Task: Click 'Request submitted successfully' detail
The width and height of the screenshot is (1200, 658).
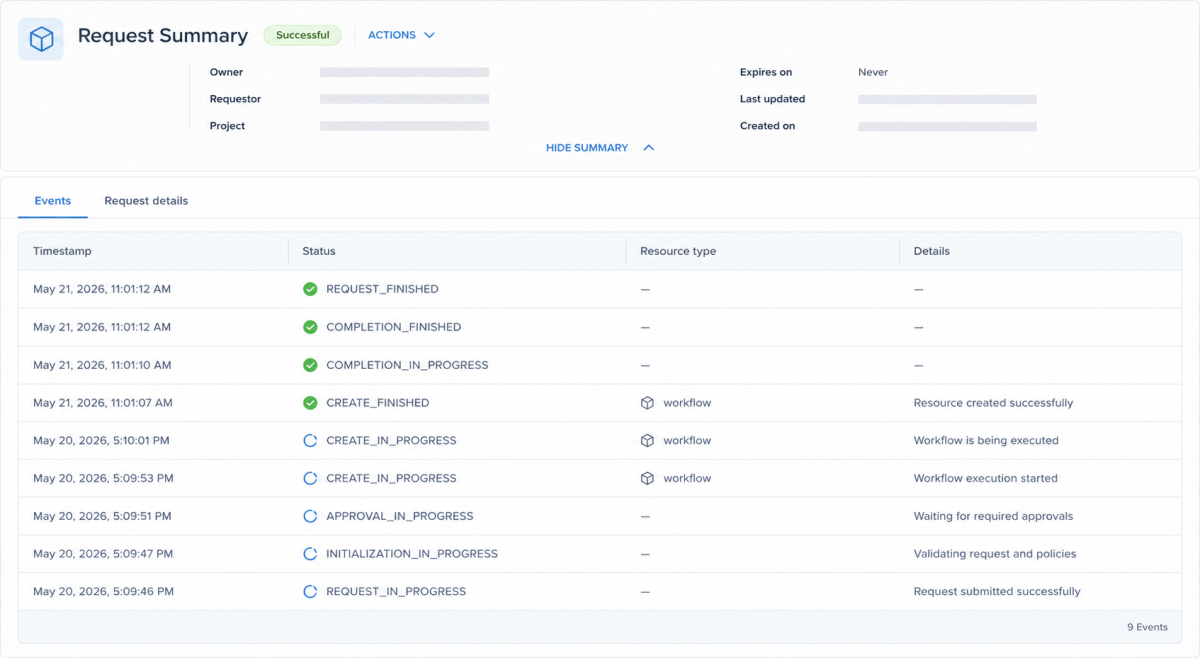Action: [997, 592]
